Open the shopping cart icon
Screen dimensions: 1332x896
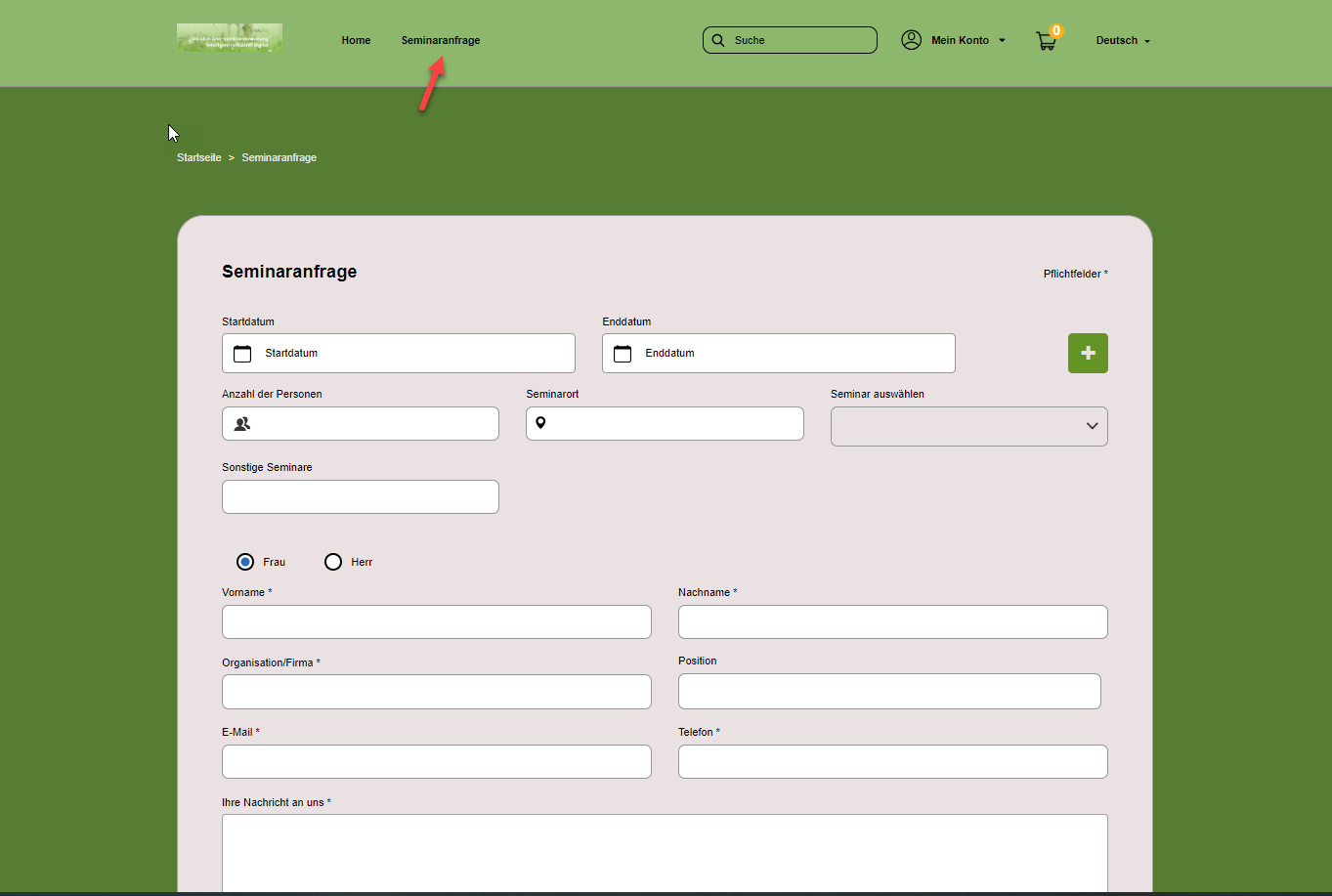tap(1046, 41)
